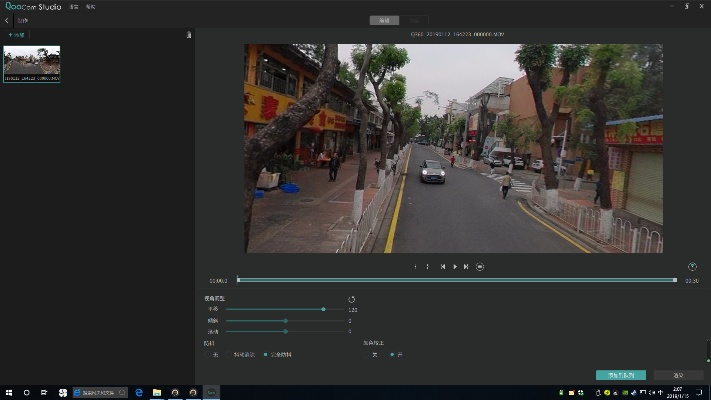Jump to the previous frame

[x=443, y=267]
